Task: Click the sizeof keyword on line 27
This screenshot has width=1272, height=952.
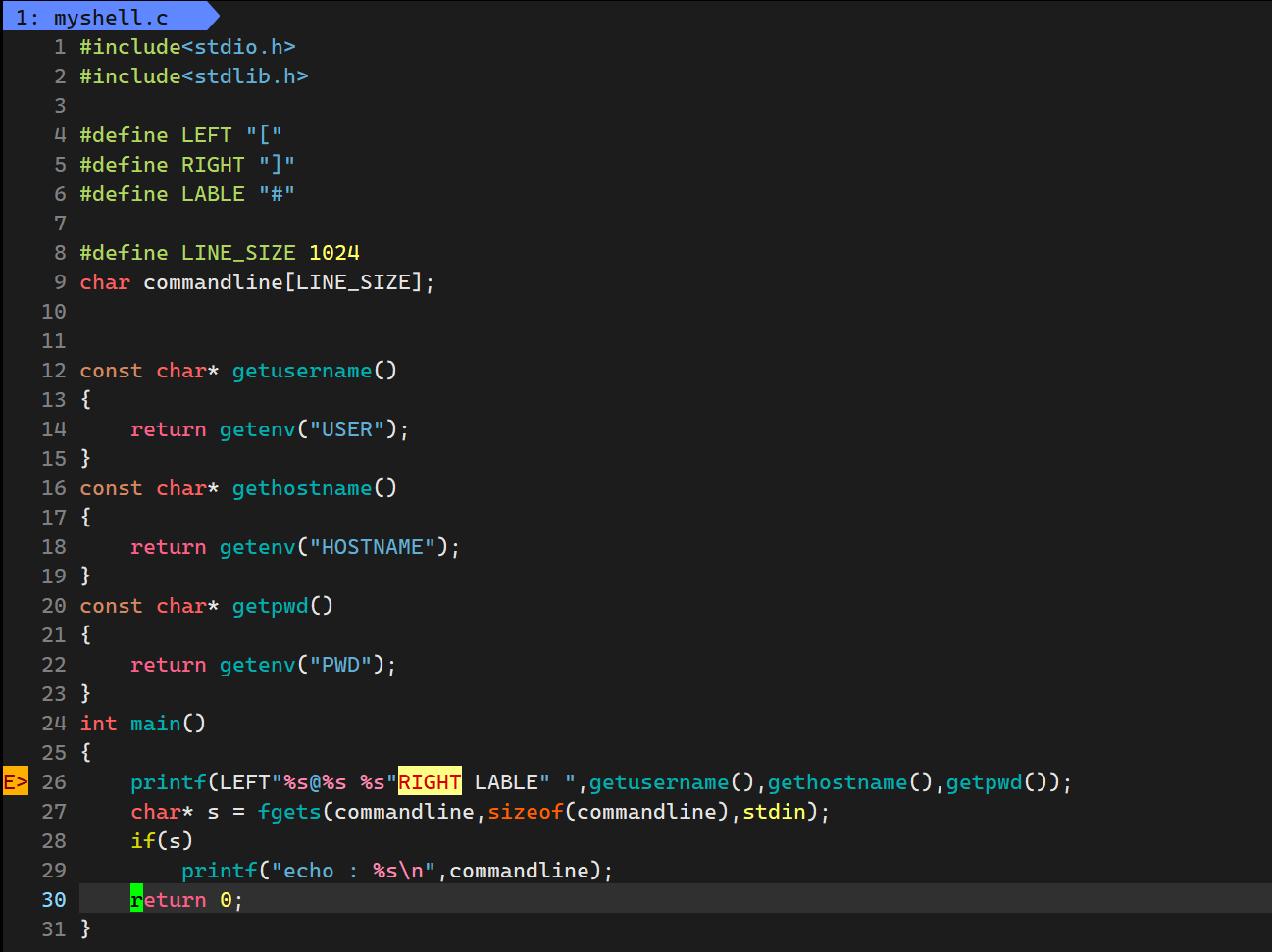Action: [x=526, y=812]
